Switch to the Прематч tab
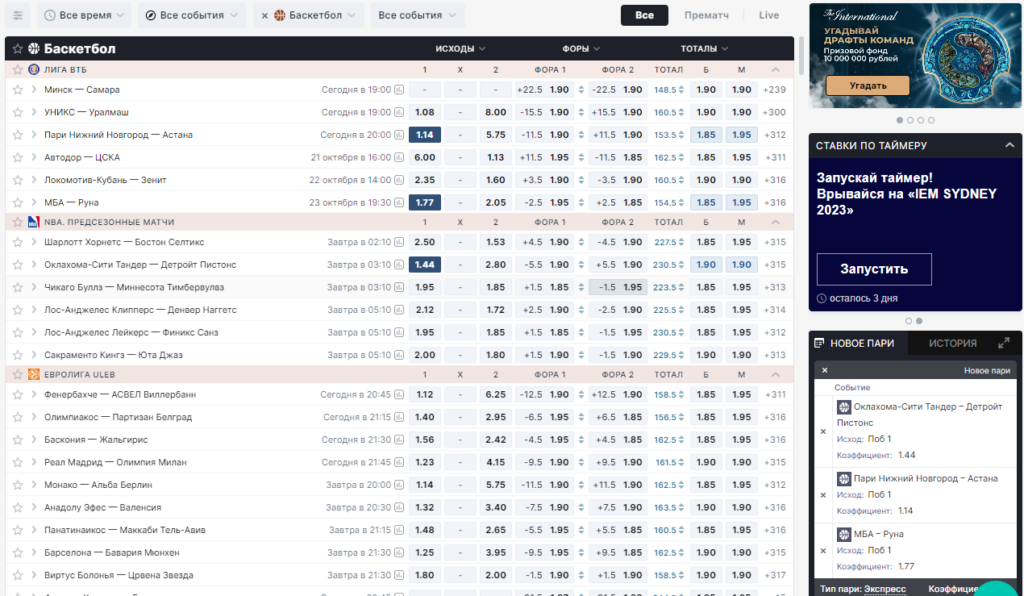This screenshot has width=1024, height=596. point(706,15)
